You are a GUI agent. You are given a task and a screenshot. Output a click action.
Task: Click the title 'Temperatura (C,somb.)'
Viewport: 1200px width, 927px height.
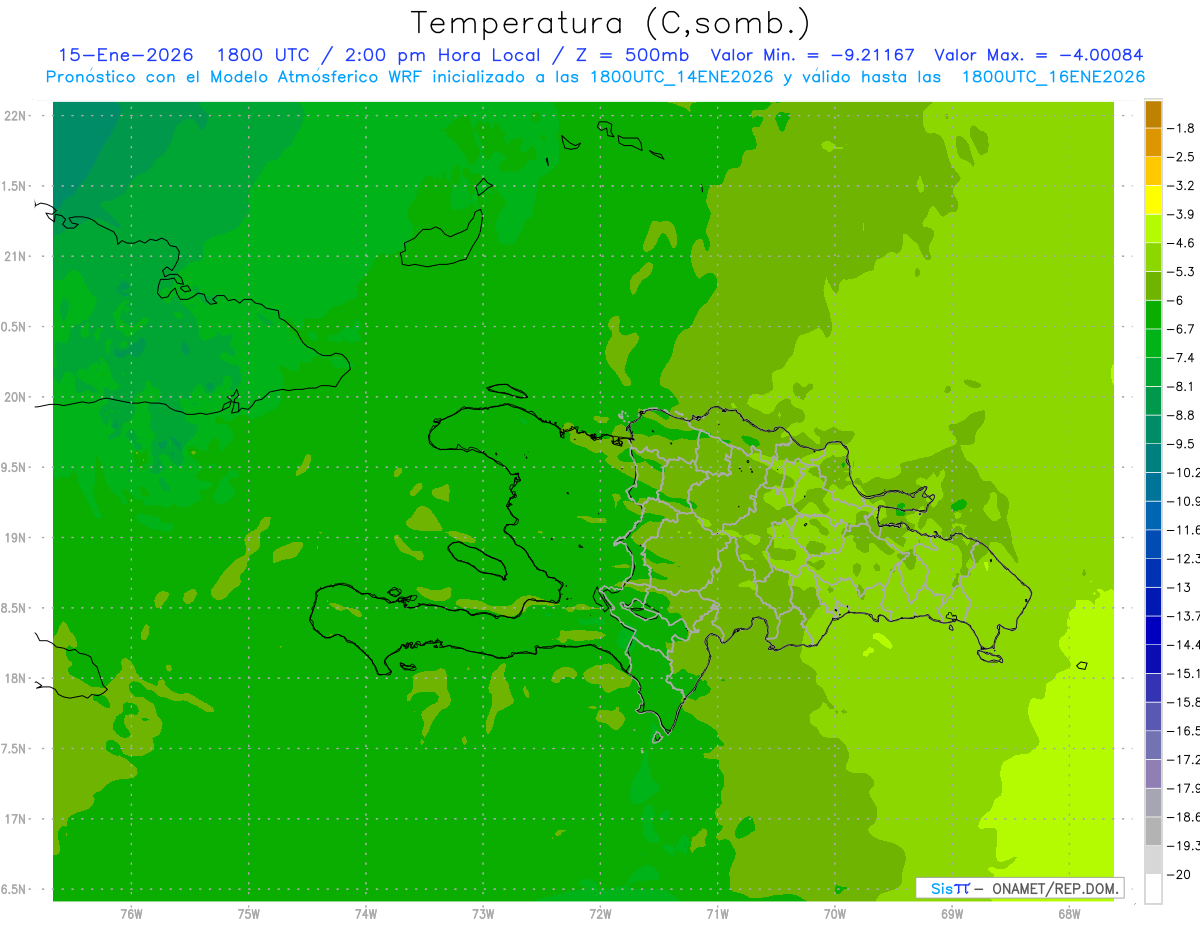click(611, 22)
